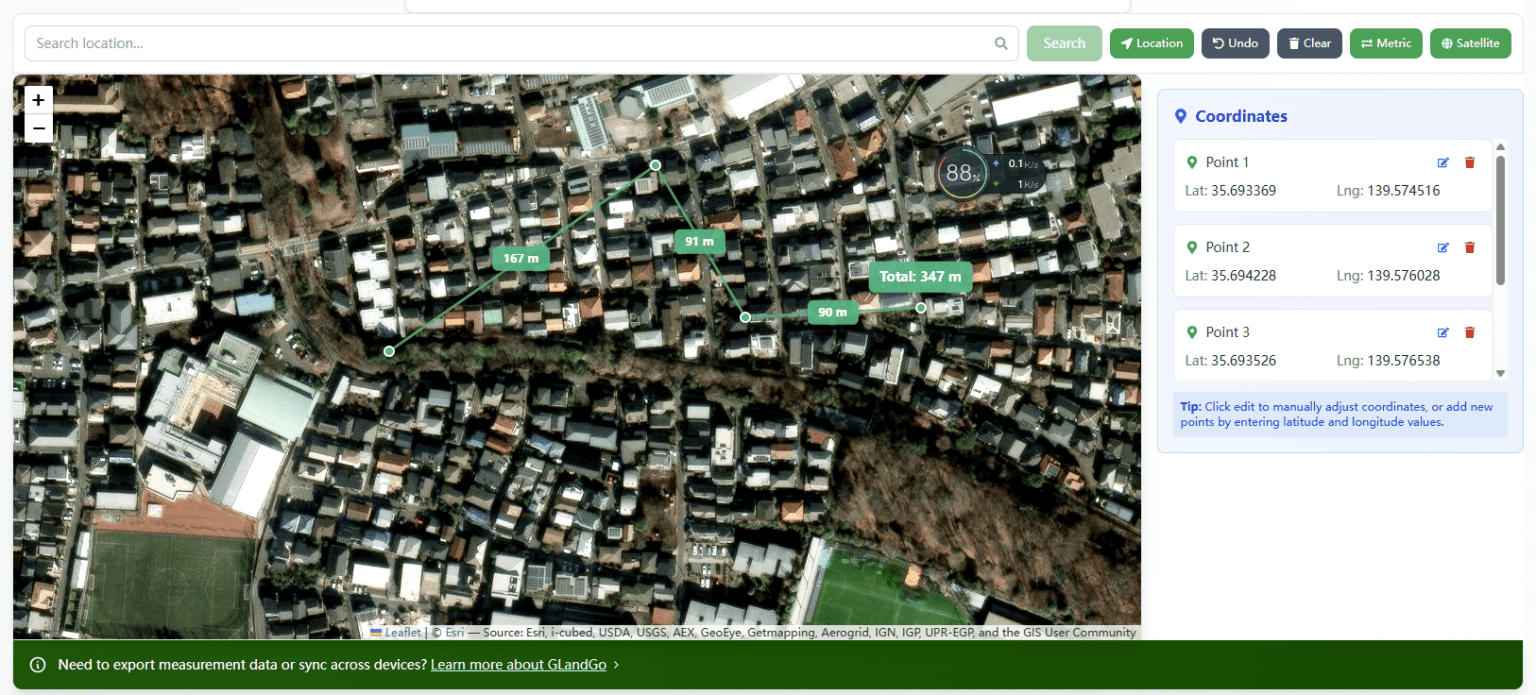Click the undo arrow icon on Undo button
Viewport: 1536px width, 695px height.
tap(1216, 43)
